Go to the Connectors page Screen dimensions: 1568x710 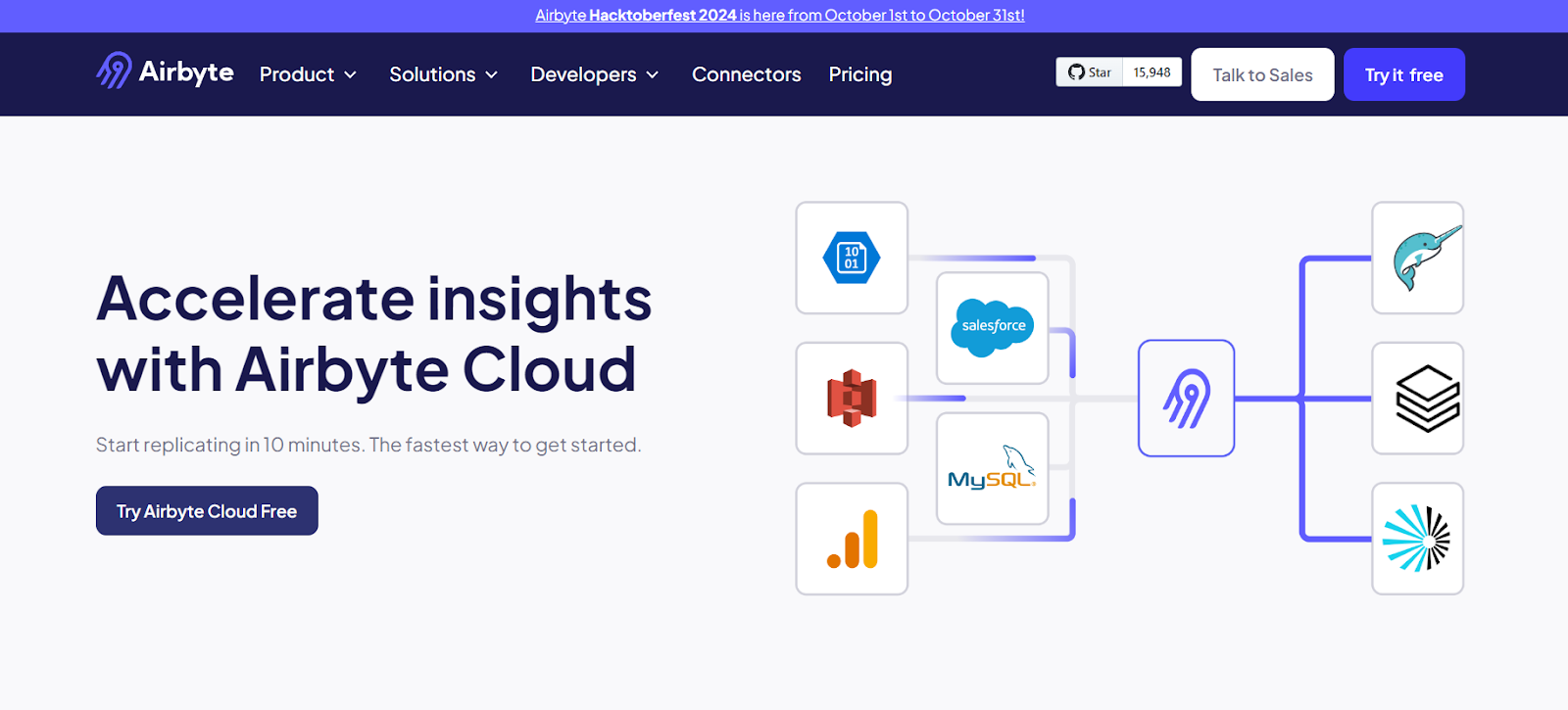[x=747, y=74]
